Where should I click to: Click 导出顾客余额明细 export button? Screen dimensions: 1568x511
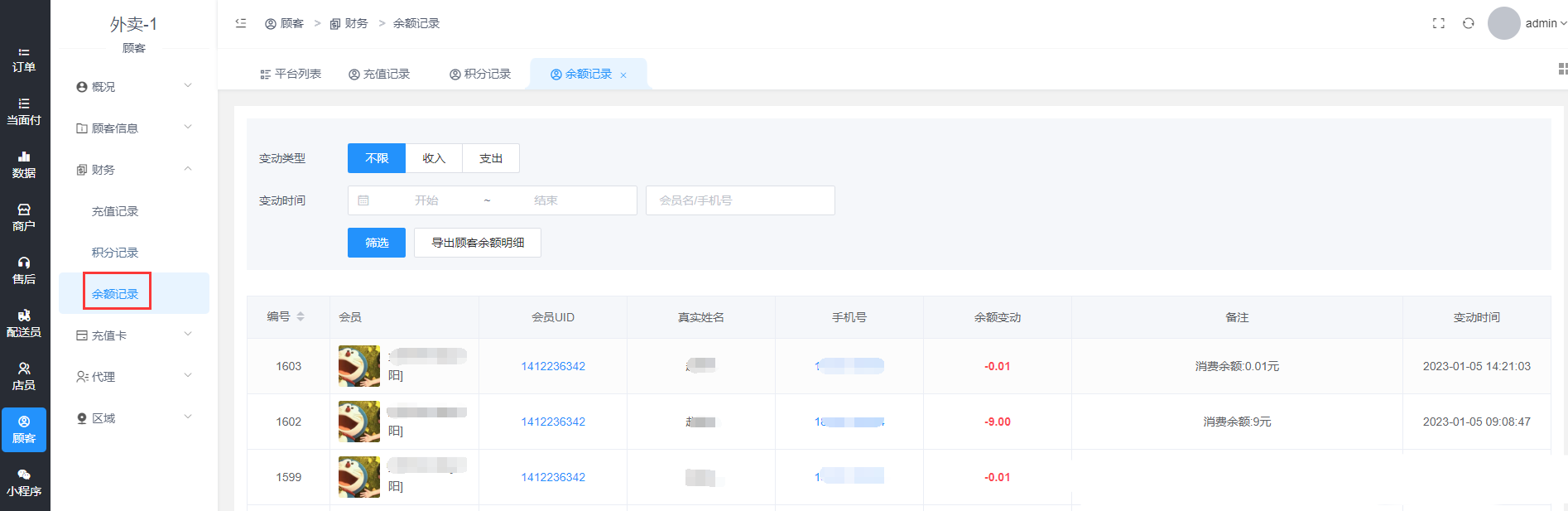pyautogui.click(x=478, y=243)
